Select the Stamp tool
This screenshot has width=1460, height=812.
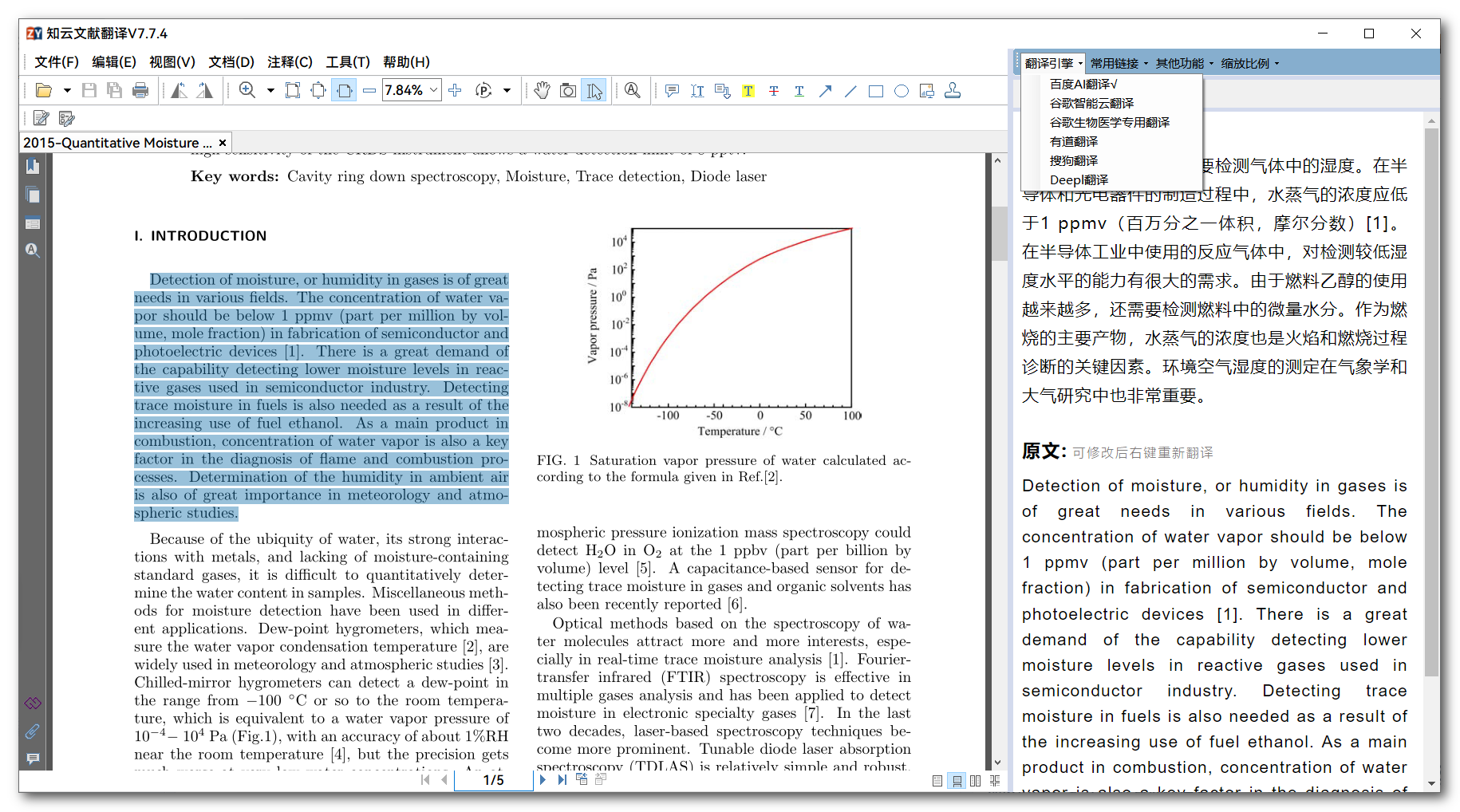[952, 91]
